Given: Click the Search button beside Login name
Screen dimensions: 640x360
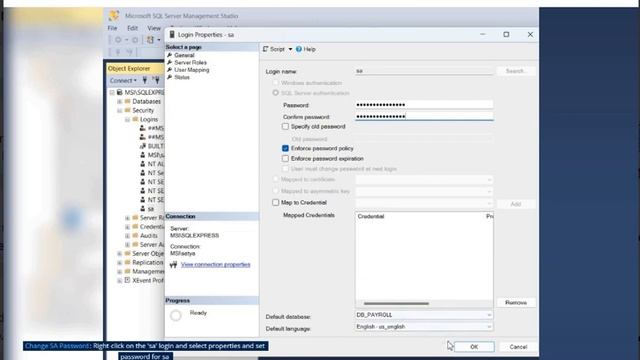Looking at the screenshot, I should [x=516, y=71].
